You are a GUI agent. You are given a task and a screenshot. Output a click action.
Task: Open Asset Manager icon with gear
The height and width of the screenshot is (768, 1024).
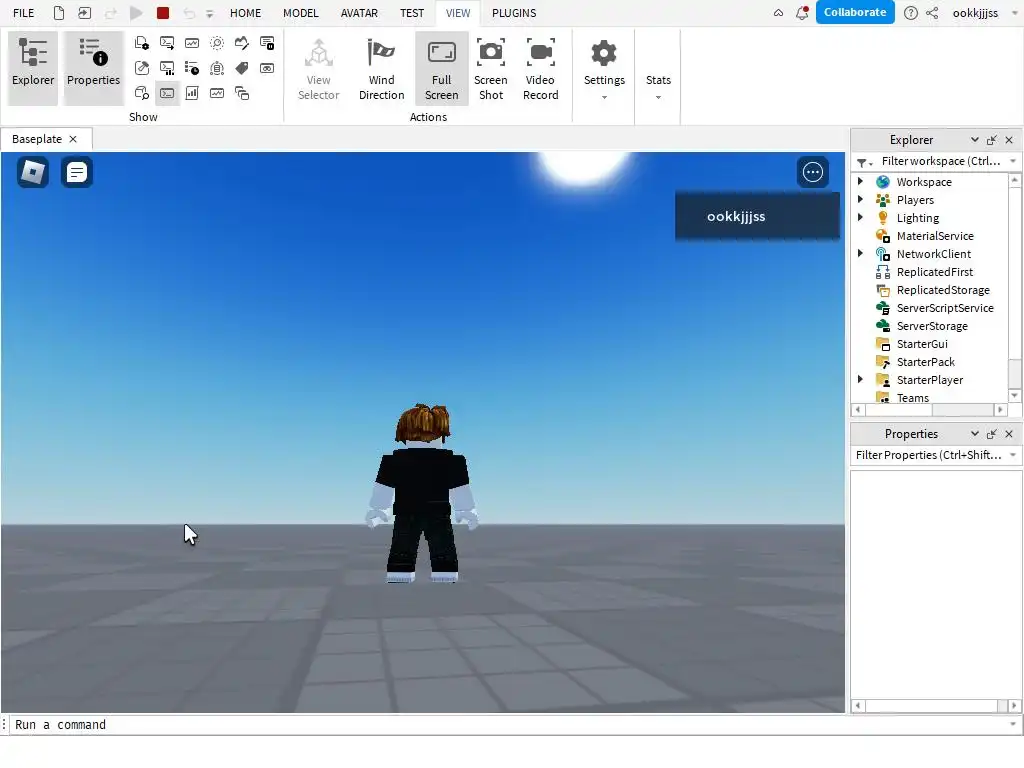tap(142, 43)
